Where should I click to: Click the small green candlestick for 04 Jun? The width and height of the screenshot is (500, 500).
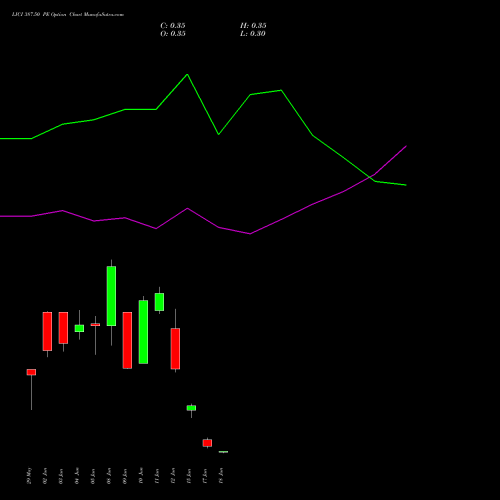[79, 328]
